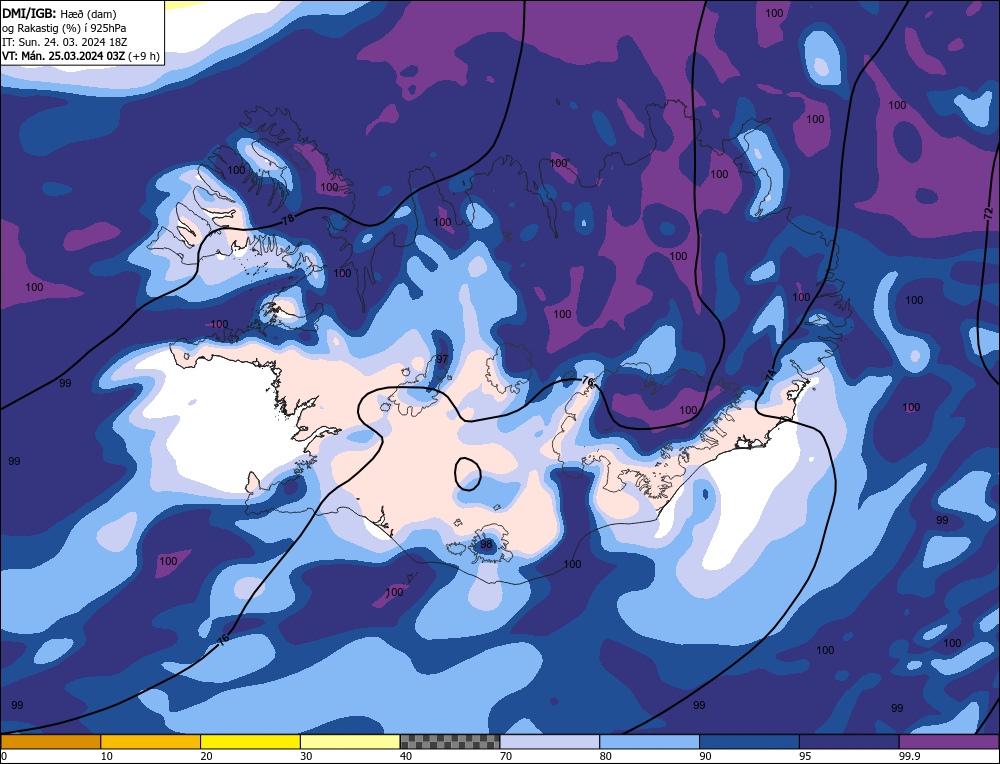1000x764 pixels.
Task: Click the legend scale label '90'
Action: point(705,756)
